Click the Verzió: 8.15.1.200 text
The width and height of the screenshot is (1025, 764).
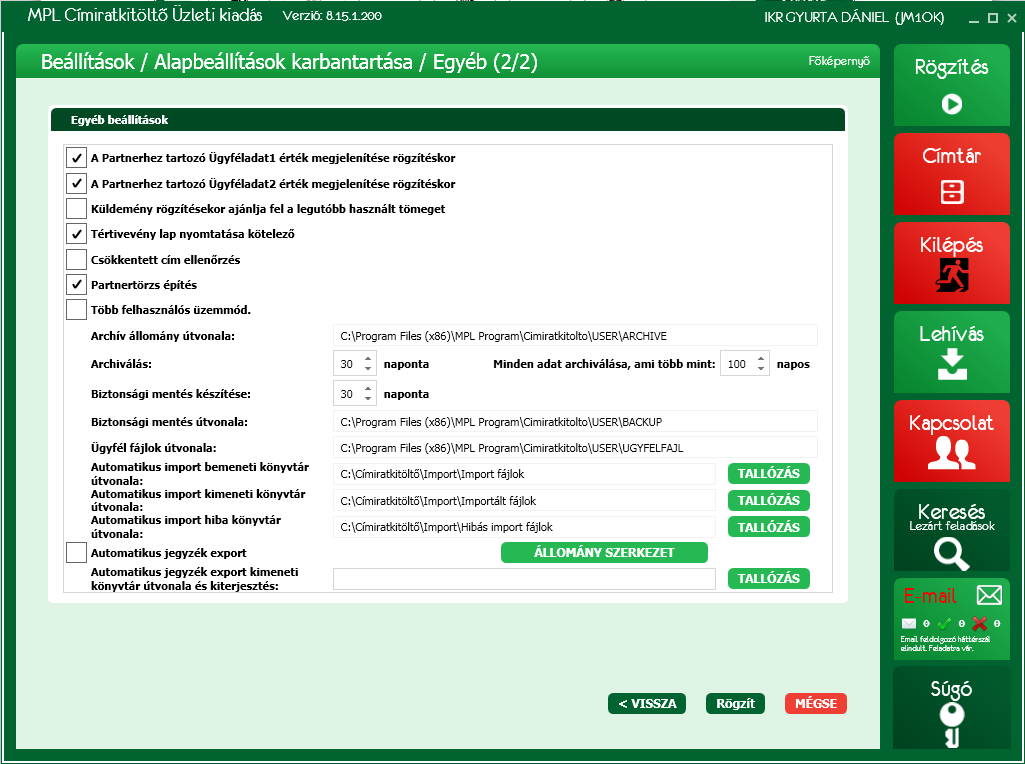pyautogui.click(x=332, y=16)
